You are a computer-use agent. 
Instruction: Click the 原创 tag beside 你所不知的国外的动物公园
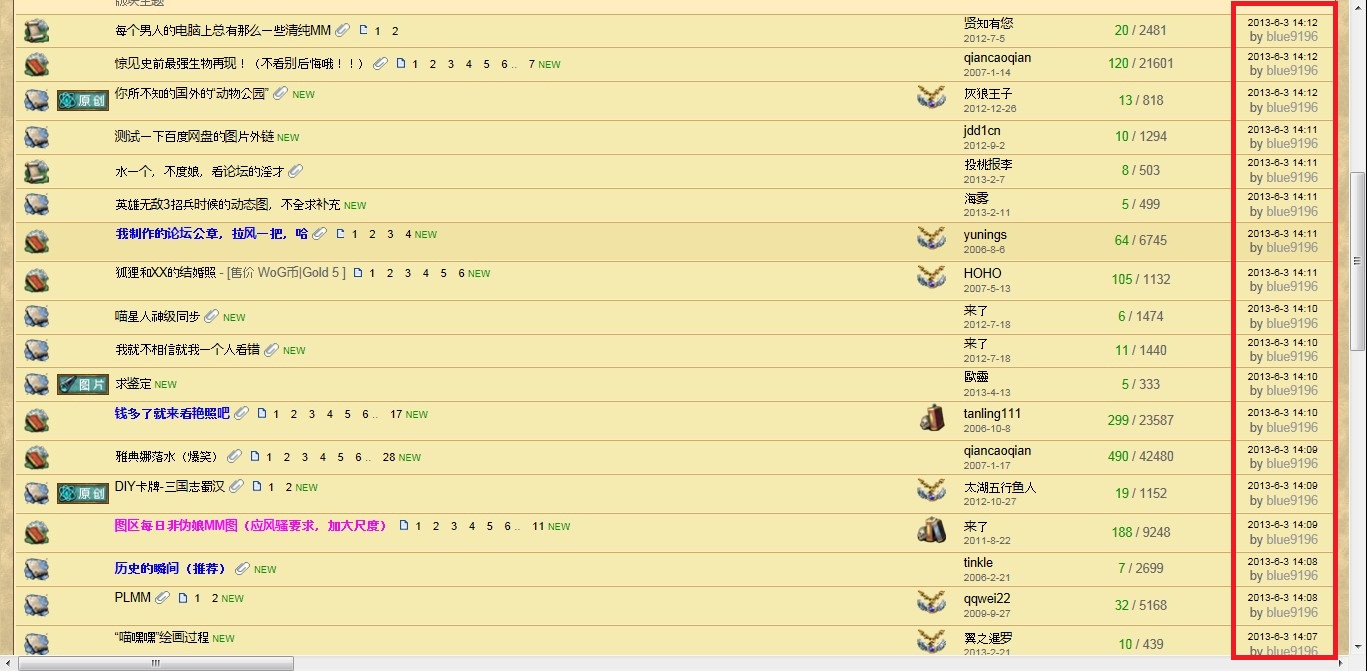[82, 101]
